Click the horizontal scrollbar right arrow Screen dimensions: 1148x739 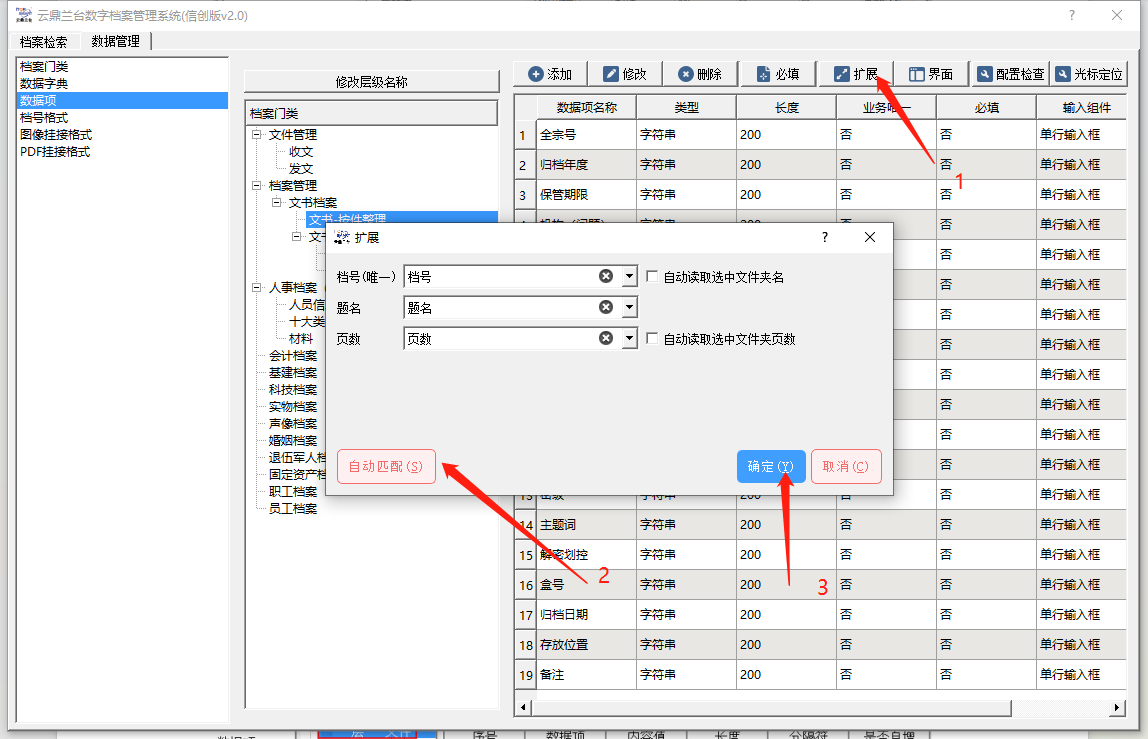click(1117, 707)
